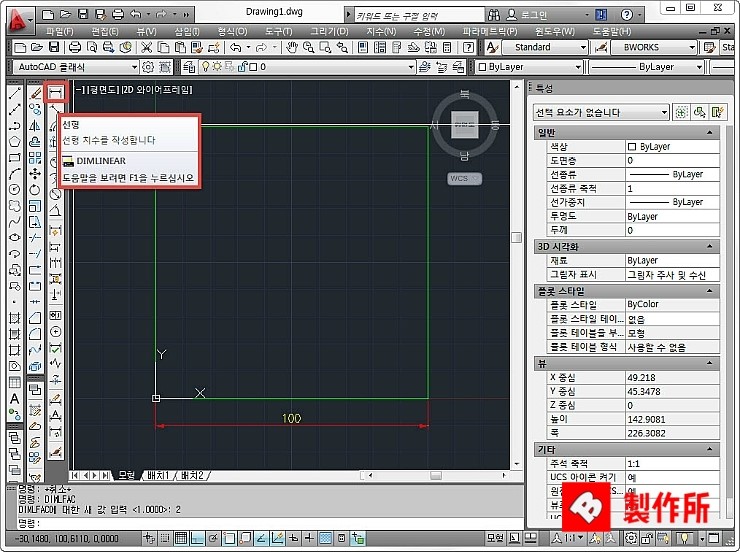Click the Pan hand icon
This screenshot has width=740, height=552.
292,47
